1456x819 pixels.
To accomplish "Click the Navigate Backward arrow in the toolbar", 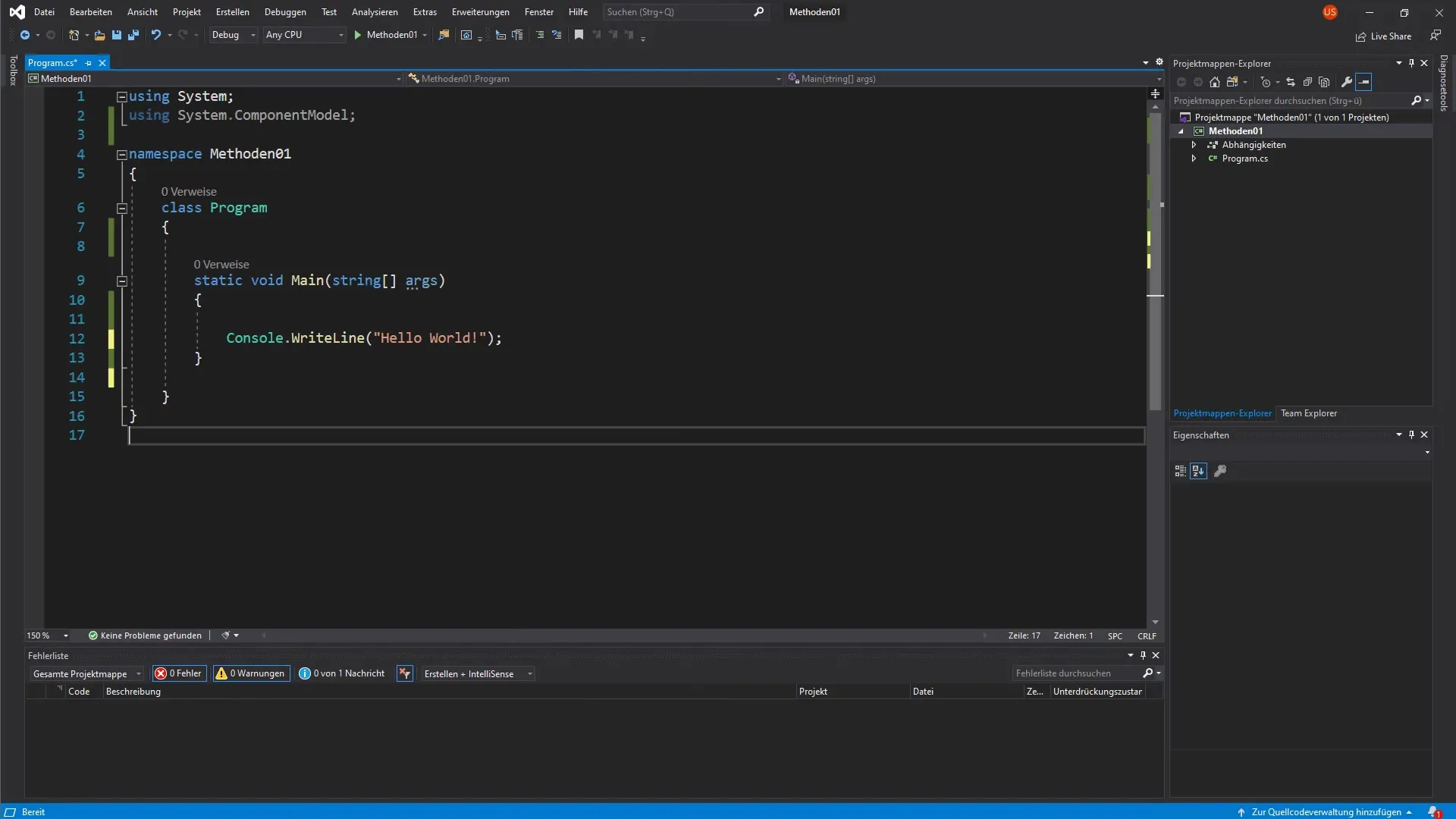I will pyautogui.click(x=25, y=35).
